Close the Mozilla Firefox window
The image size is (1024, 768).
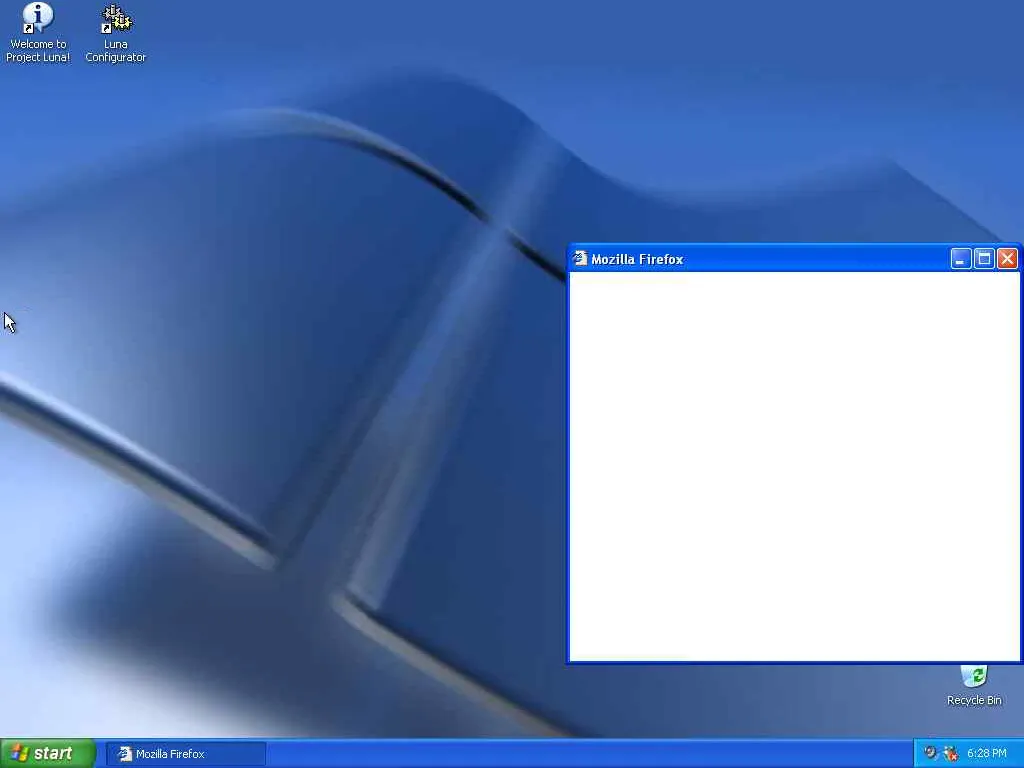tap(1007, 259)
